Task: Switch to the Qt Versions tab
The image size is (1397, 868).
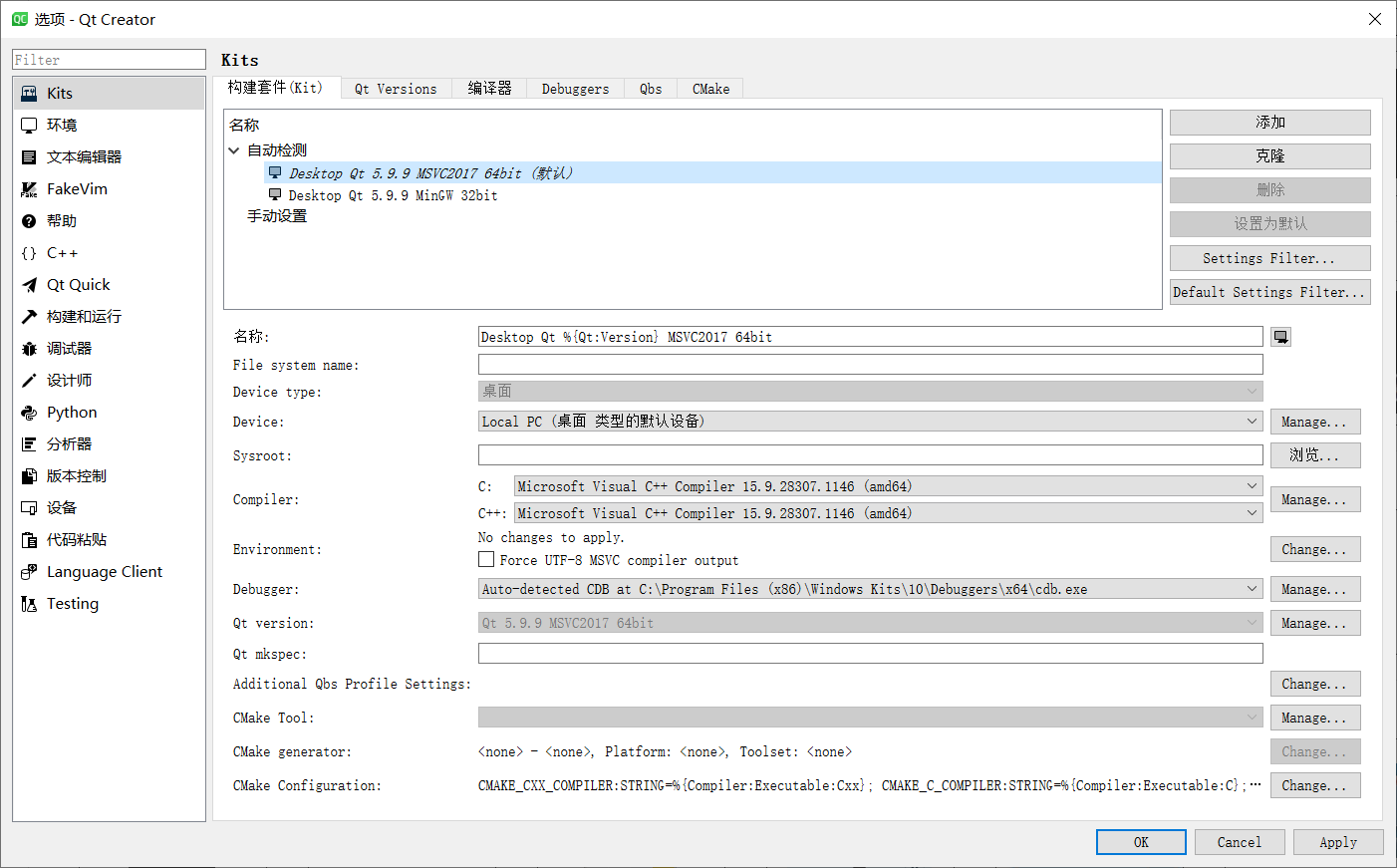Action: pos(396,89)
